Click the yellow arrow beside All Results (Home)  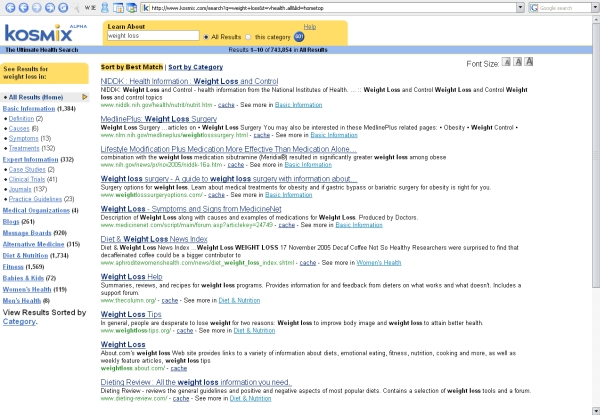tap(85, 97)
